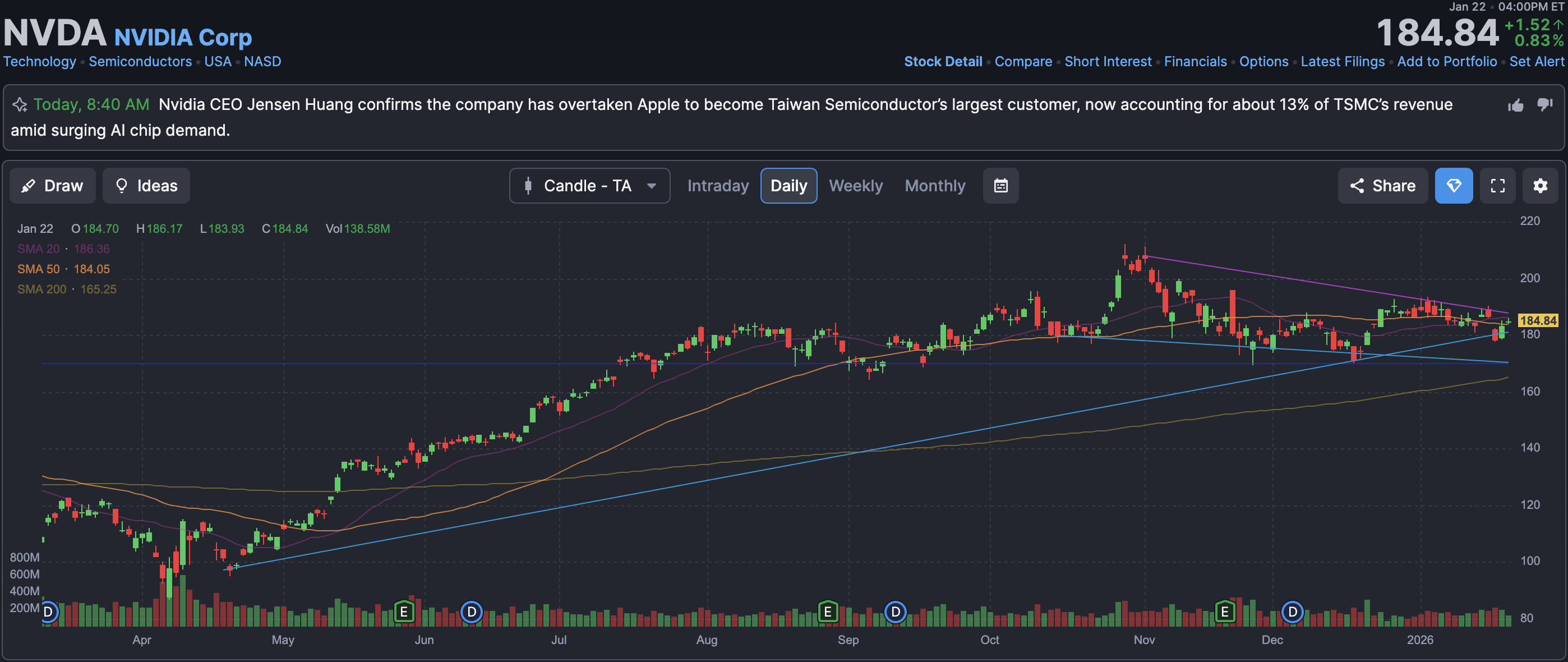Click the June earnings E marker

coord(404,612)
